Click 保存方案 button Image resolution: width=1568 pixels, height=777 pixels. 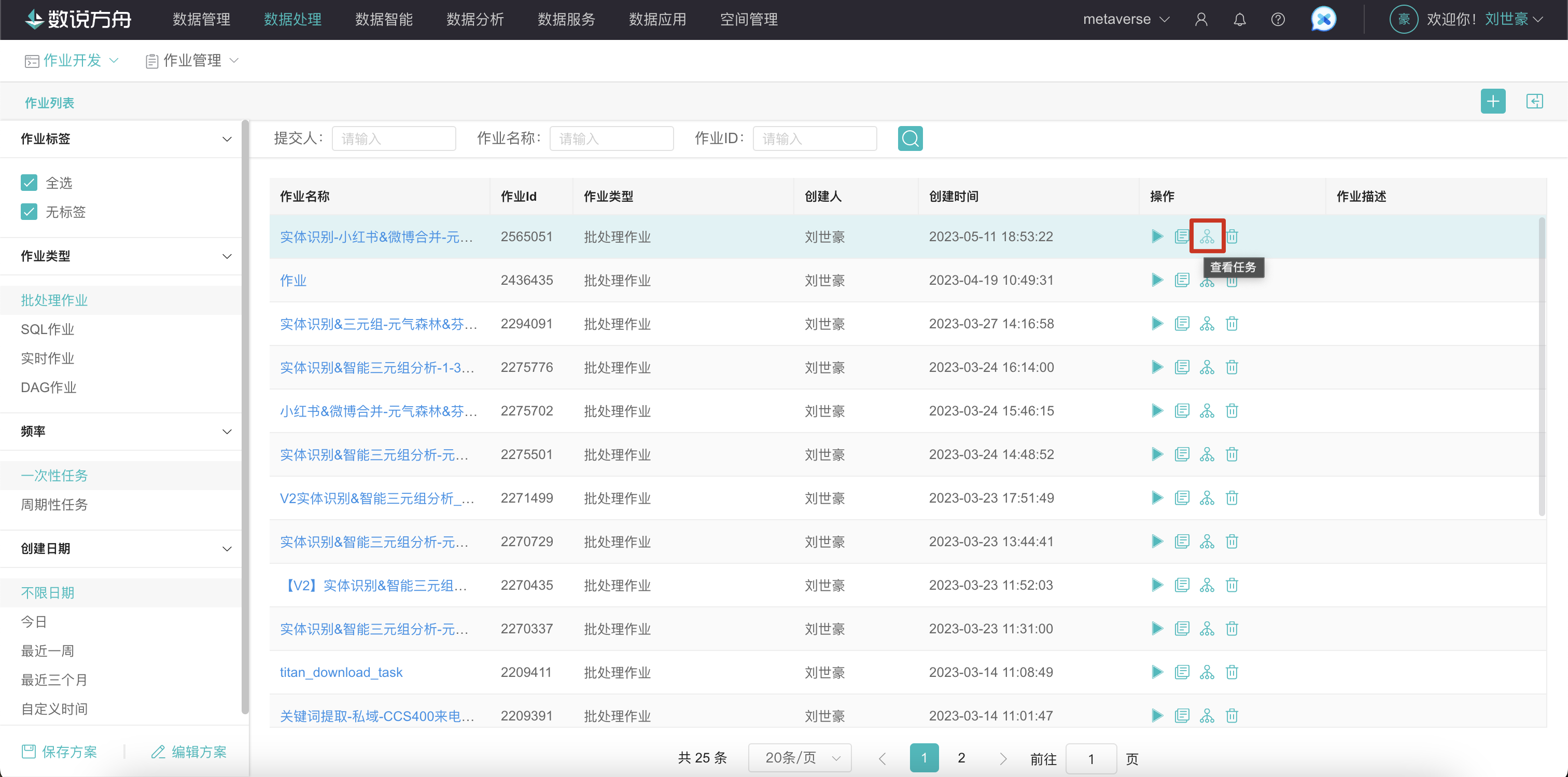[60, 752]
